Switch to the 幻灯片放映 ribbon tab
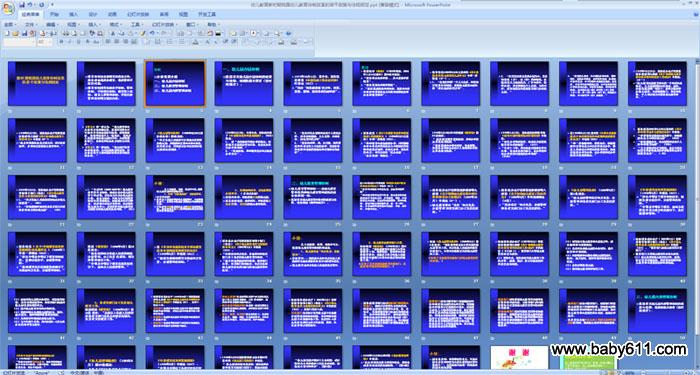 pyautogui.click(x=138, y=14)
